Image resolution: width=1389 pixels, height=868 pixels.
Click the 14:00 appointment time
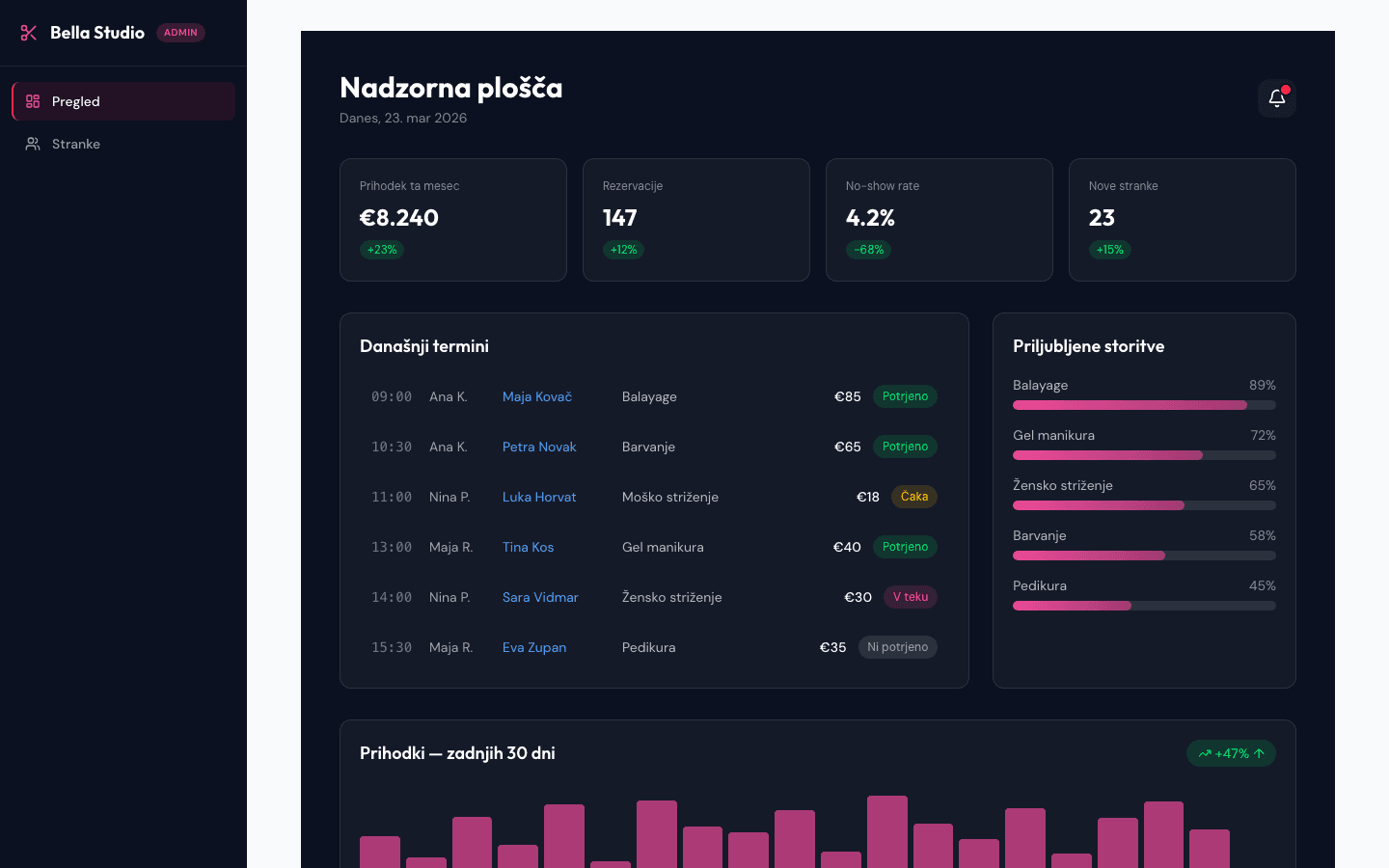[392, 597]
